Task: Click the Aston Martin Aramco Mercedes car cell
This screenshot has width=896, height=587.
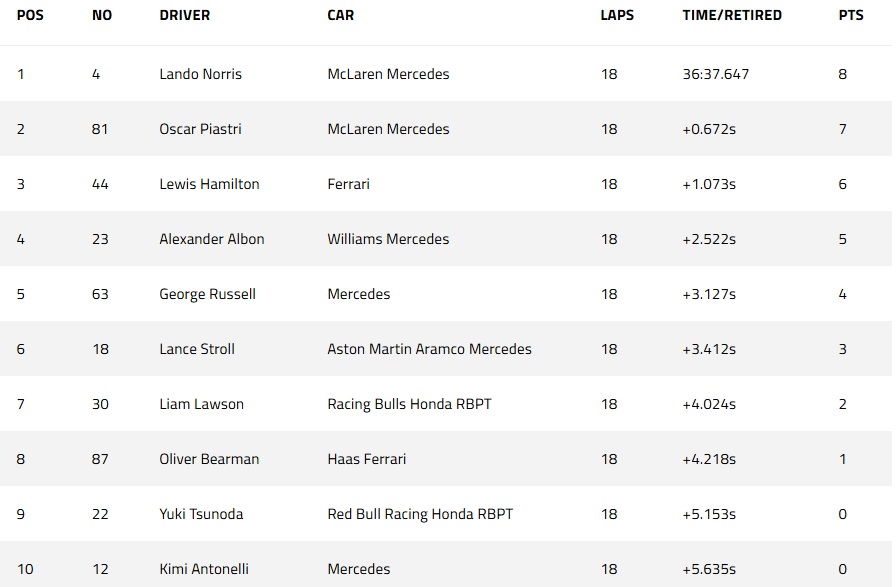Action: tap(429, 349)
